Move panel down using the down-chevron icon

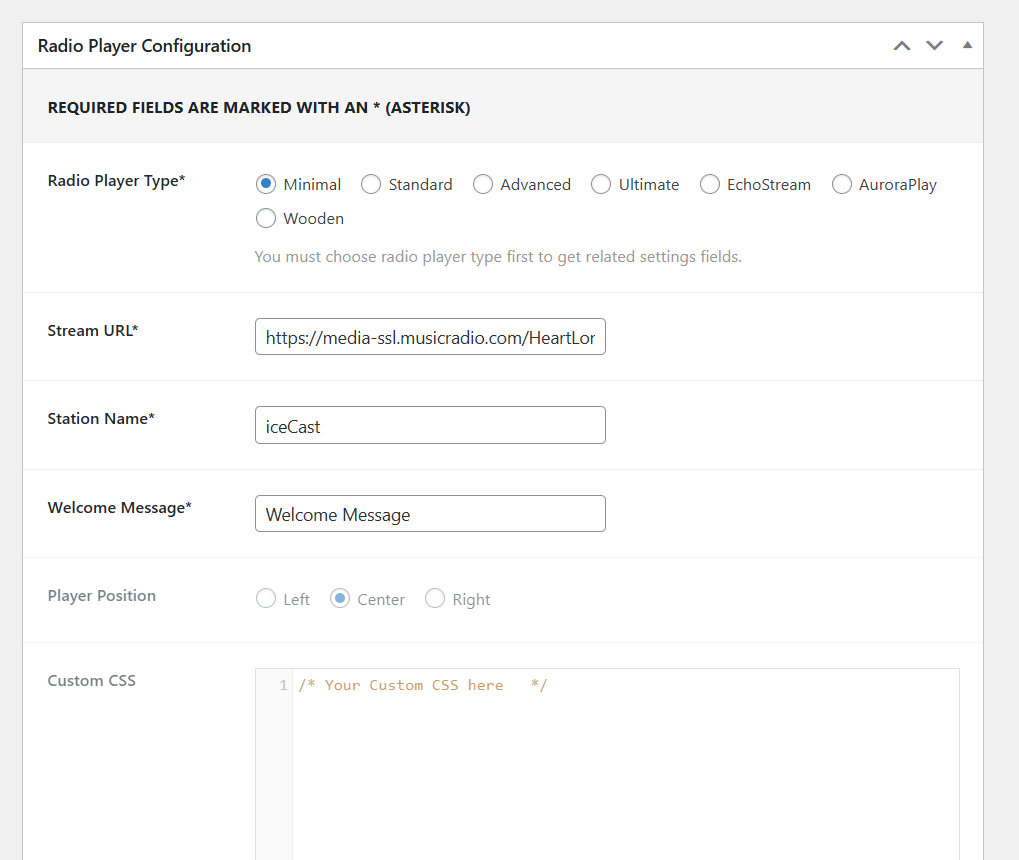coord(934,45)
